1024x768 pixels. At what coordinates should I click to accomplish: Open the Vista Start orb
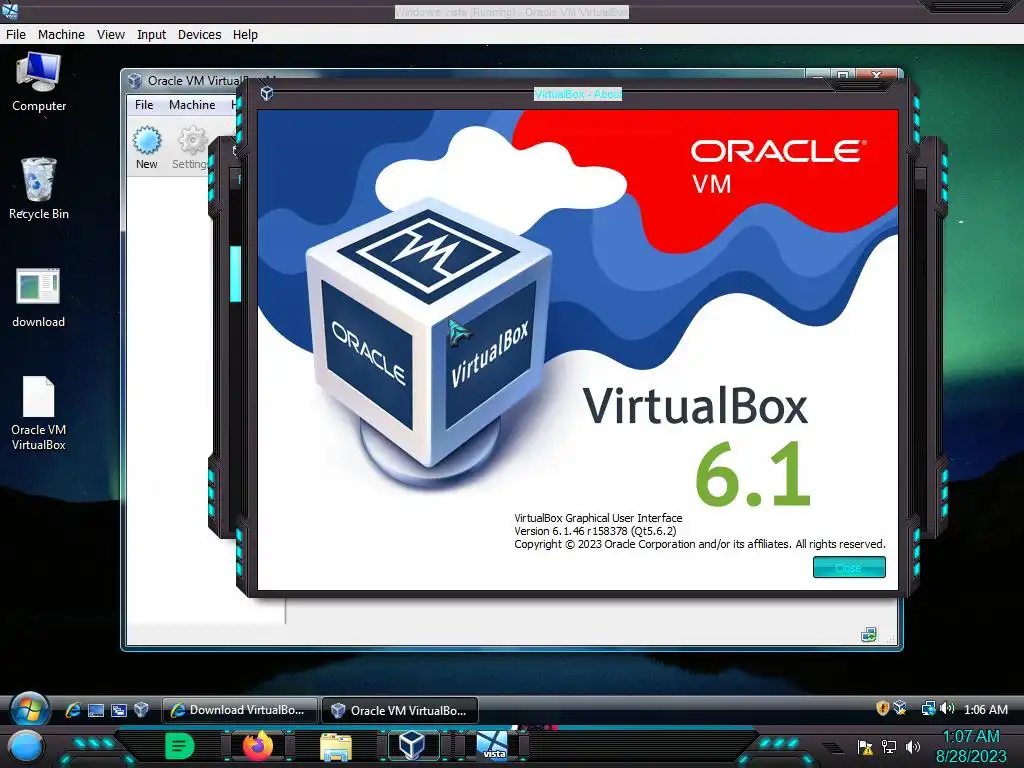tap(29, 709)
